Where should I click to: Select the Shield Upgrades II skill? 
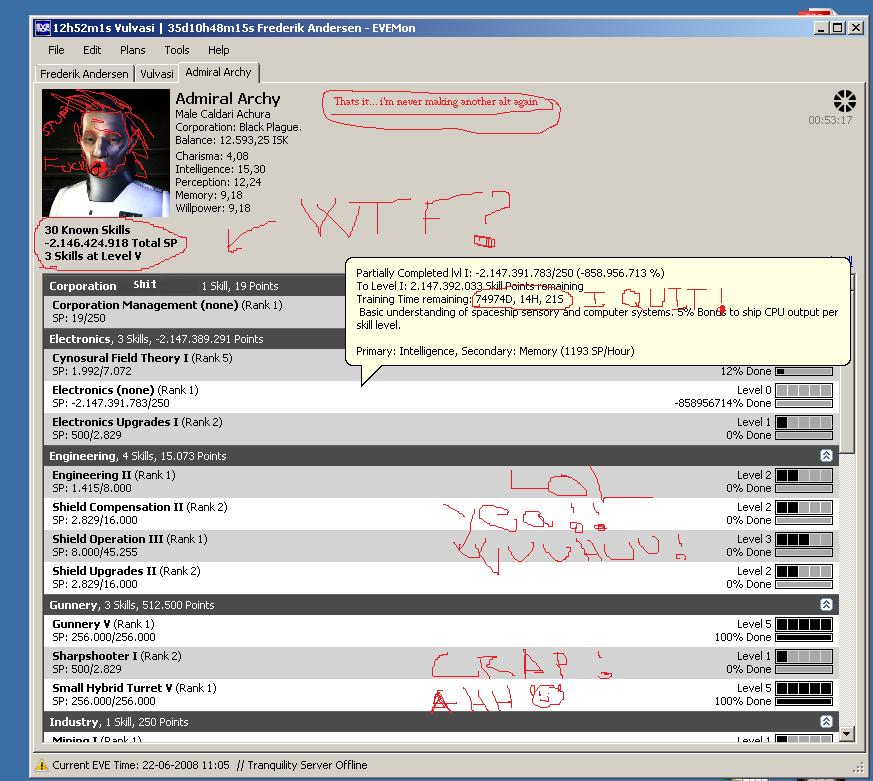point(441,577)
